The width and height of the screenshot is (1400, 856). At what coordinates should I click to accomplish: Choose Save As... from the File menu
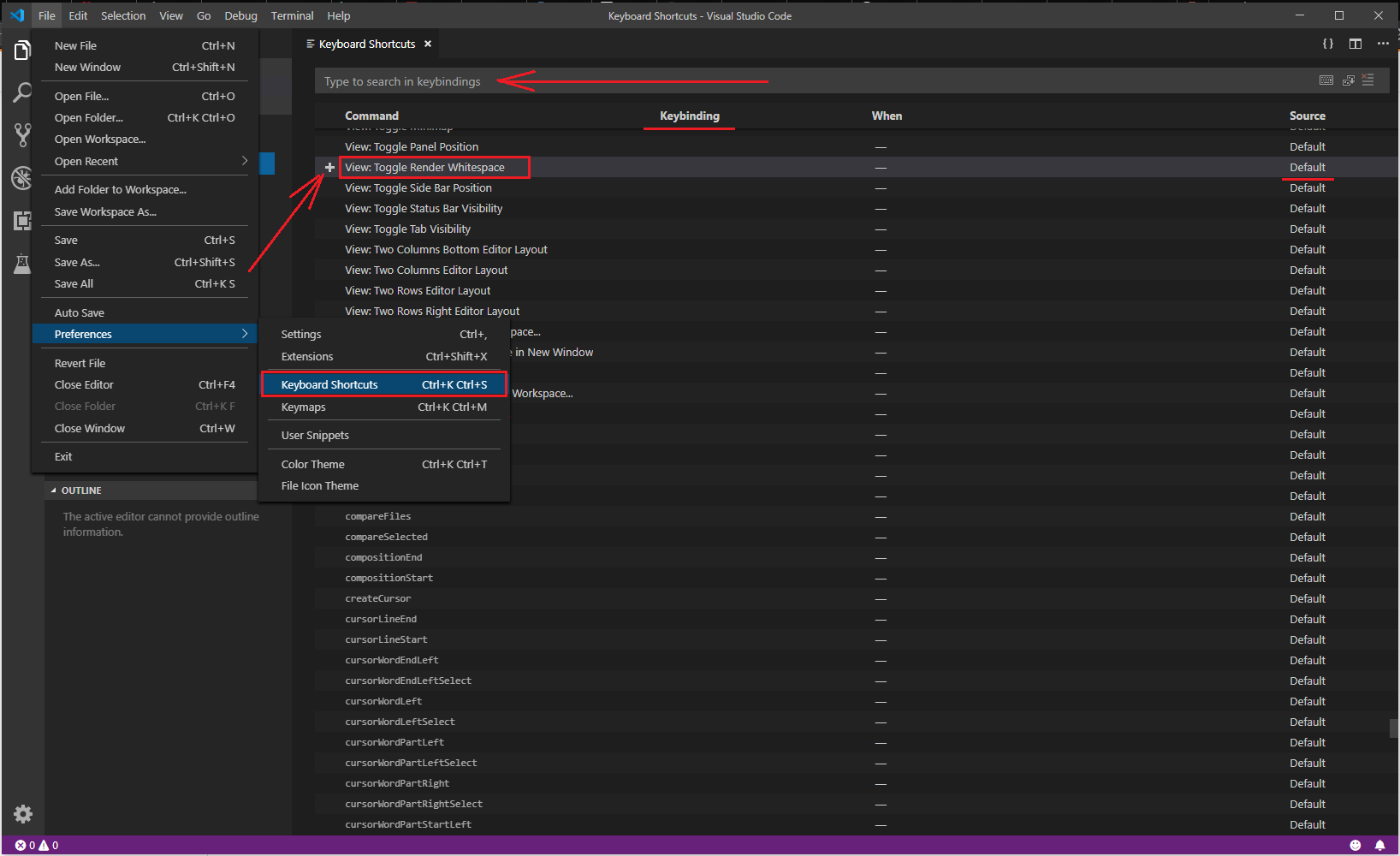(145, 263)
